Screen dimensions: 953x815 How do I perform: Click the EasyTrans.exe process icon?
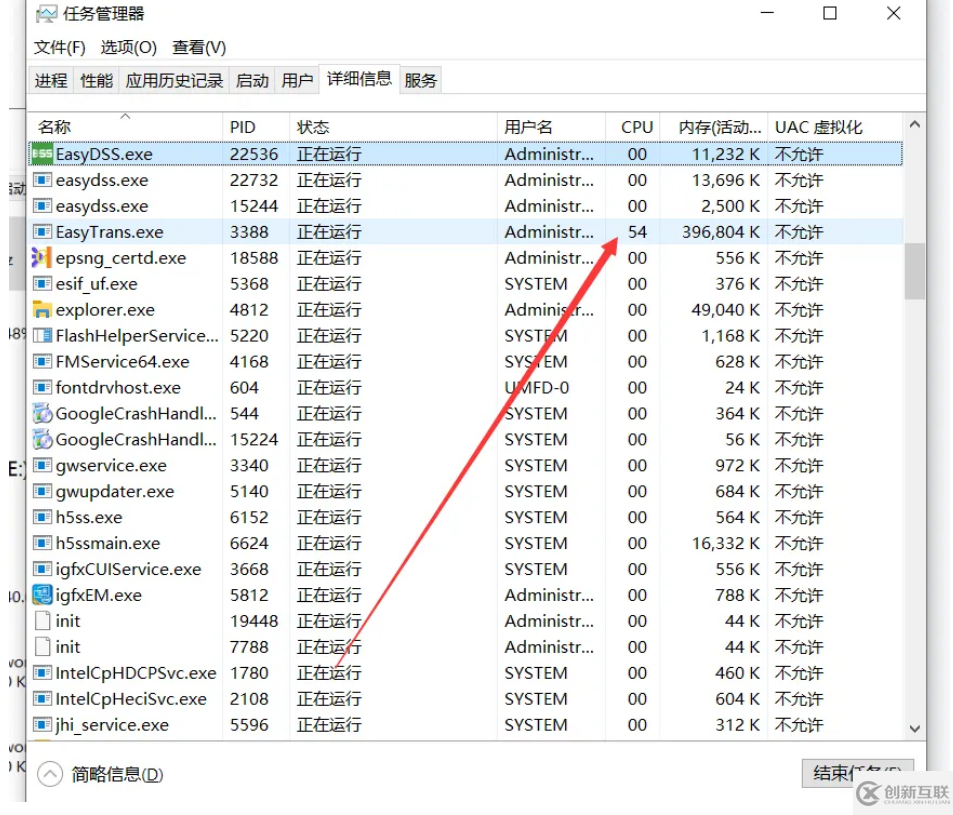pyautogui.click(x=42, y=232)
